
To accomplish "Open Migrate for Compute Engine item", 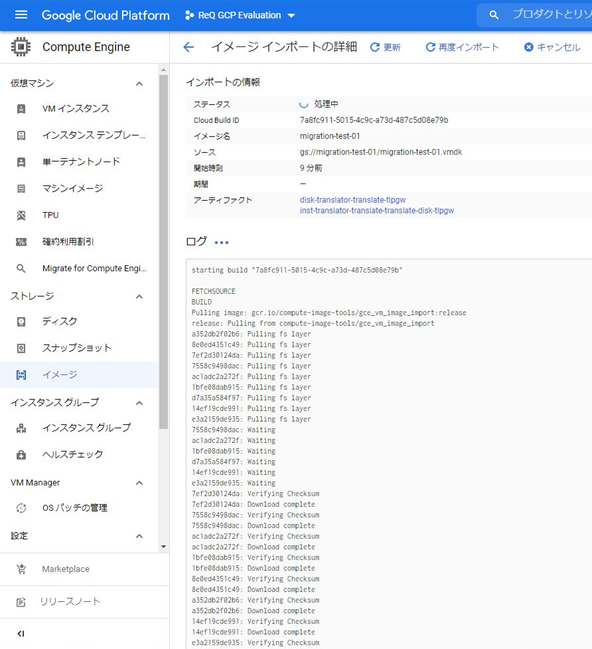I will [94, 269].
